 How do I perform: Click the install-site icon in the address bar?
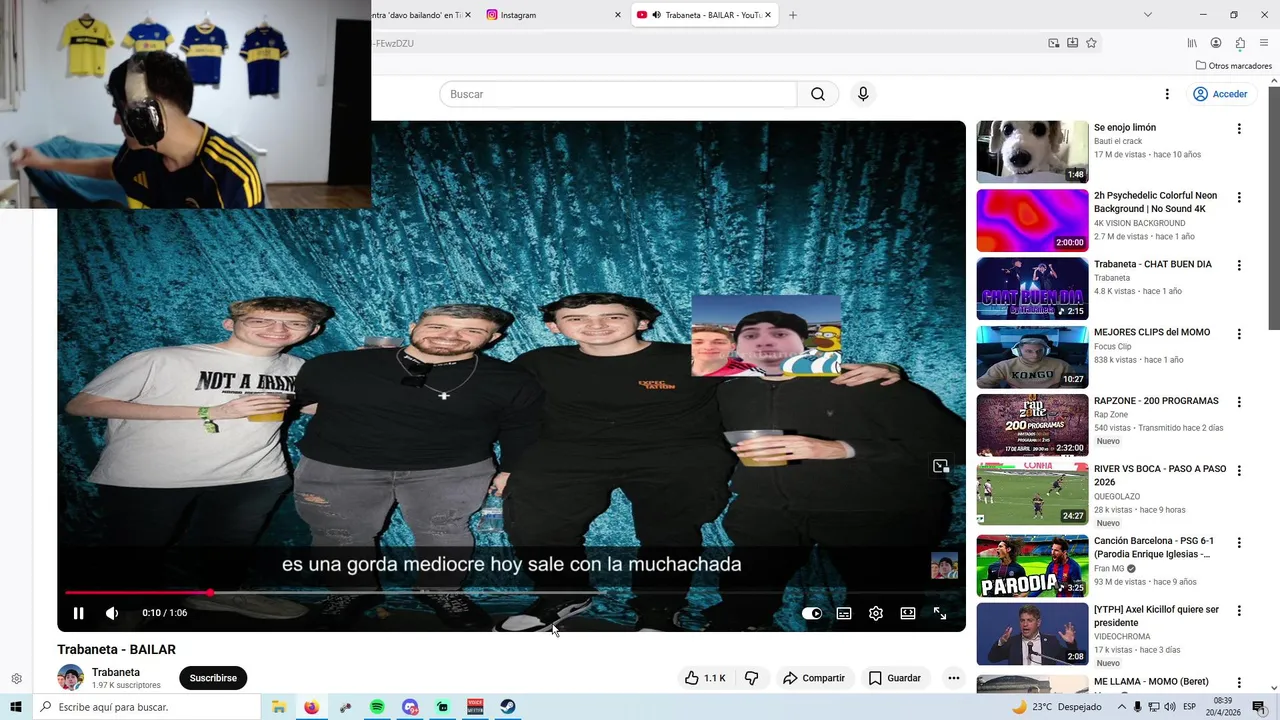pyautogui.click(x=1072, y=43)
